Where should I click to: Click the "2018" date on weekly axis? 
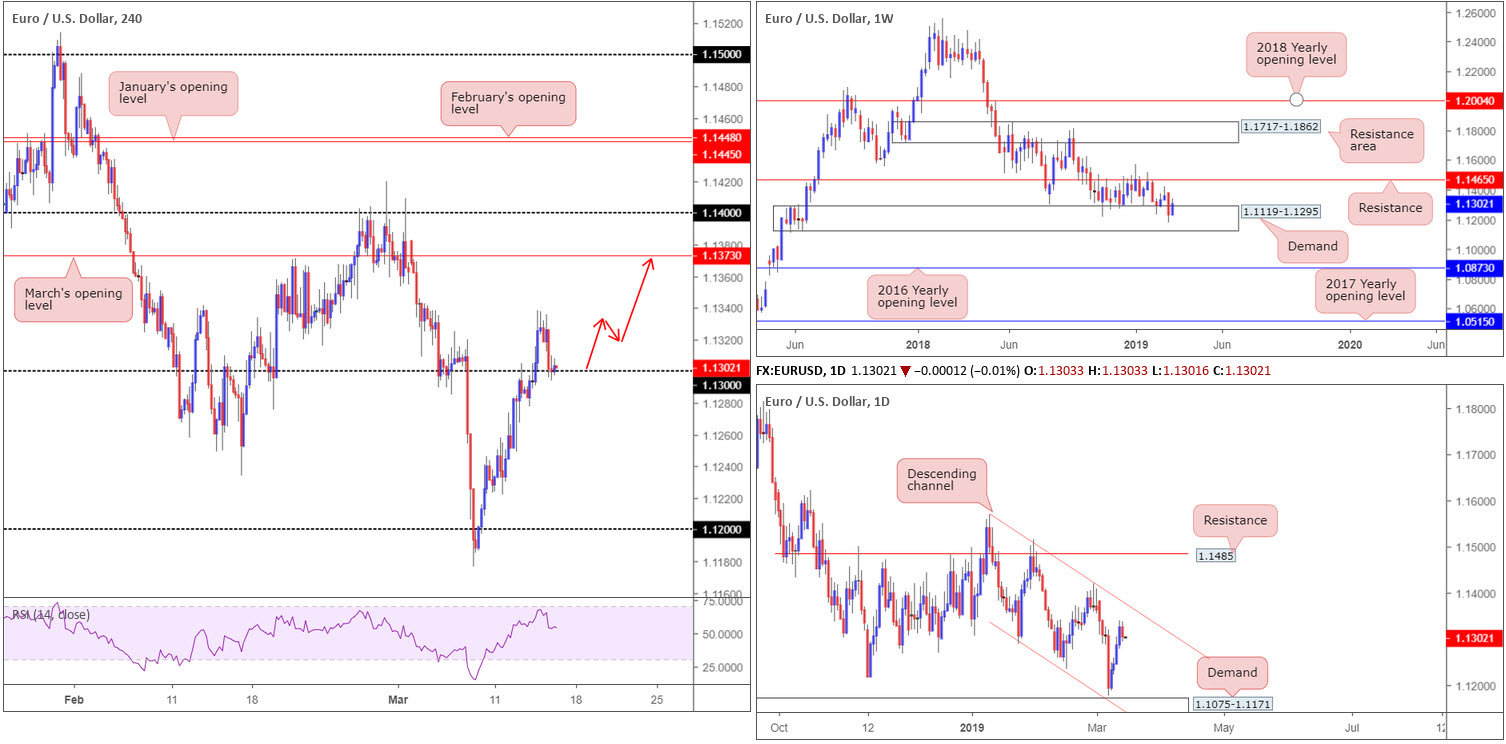coord(917,345)
